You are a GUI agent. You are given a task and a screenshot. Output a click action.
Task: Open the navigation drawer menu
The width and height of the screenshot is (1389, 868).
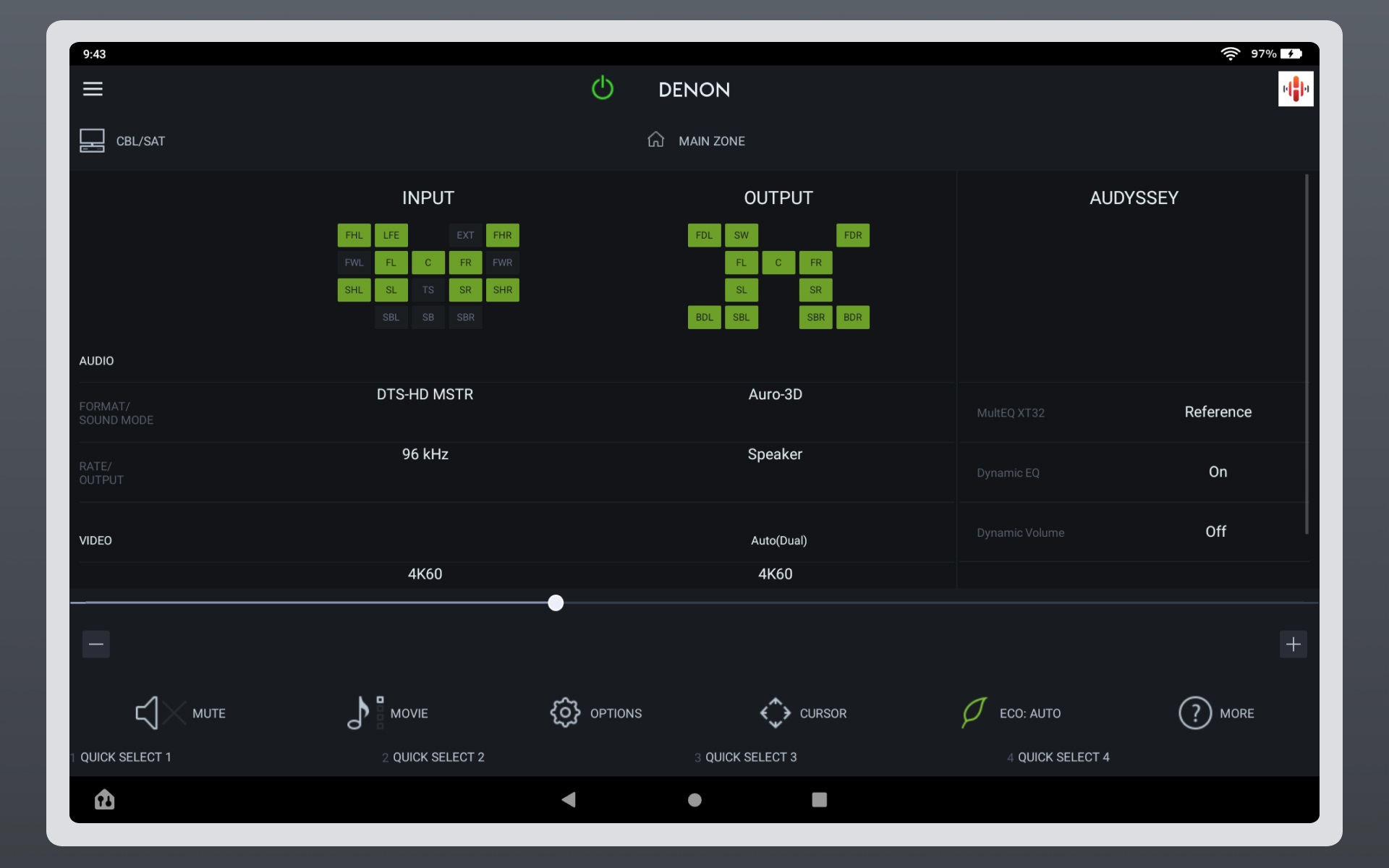pos(93,88)
